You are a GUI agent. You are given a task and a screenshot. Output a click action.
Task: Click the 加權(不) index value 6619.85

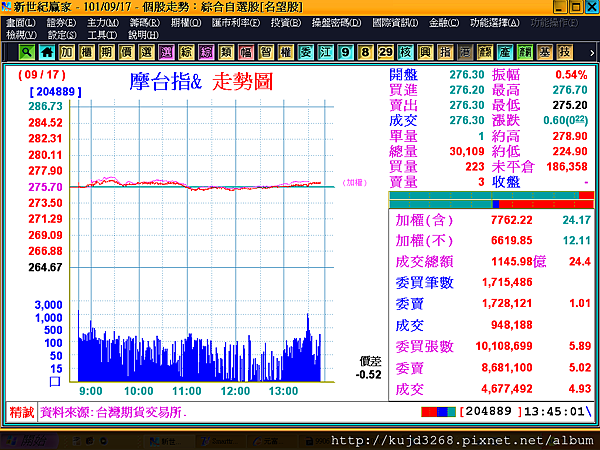tap(512, 240)
